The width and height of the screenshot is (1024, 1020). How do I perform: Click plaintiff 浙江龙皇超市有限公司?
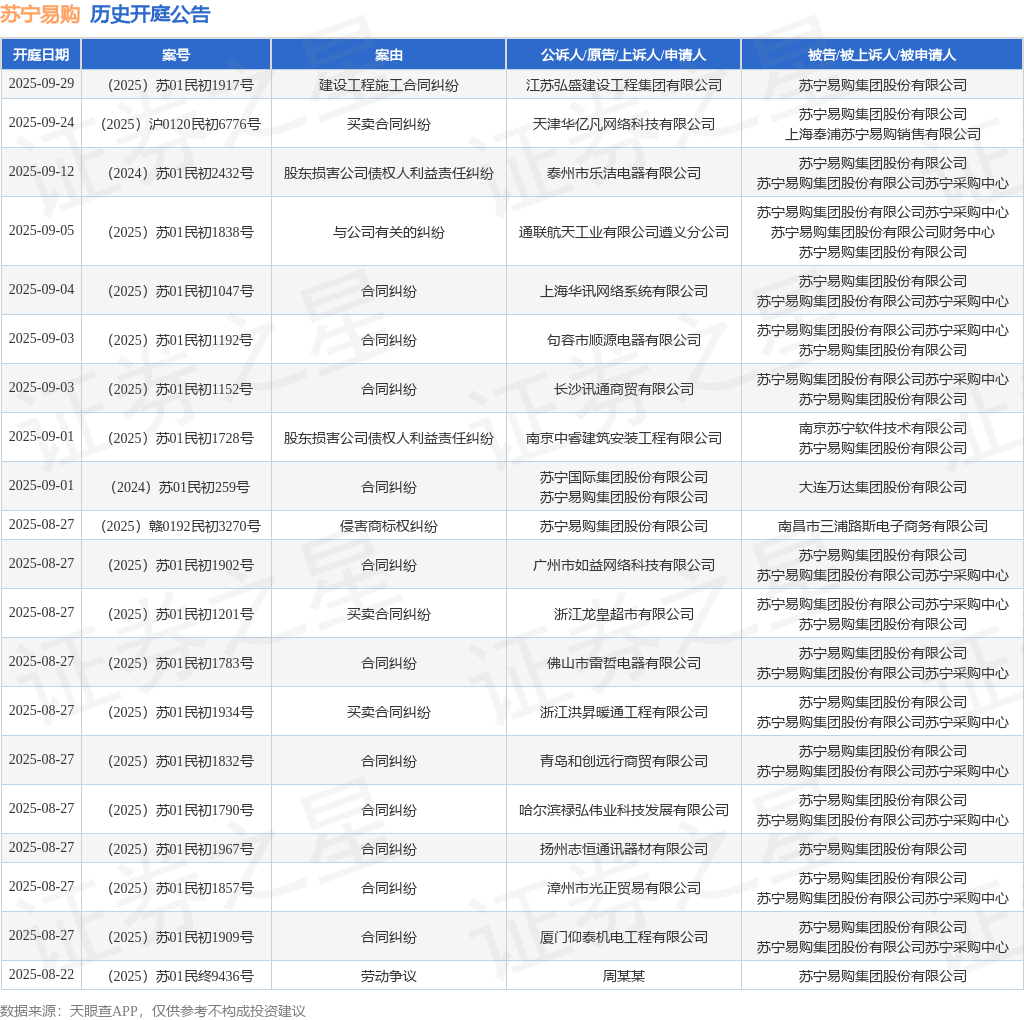(624, 614)
